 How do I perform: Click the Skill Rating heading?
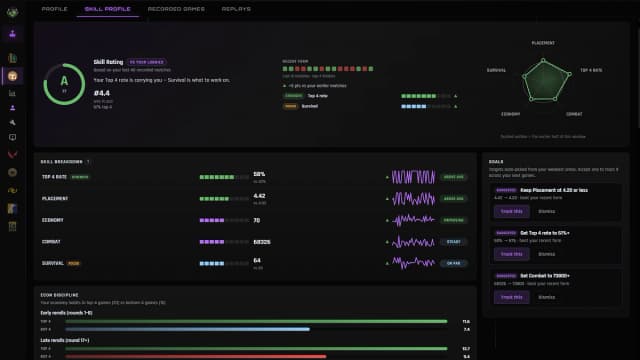click(108, 62)
